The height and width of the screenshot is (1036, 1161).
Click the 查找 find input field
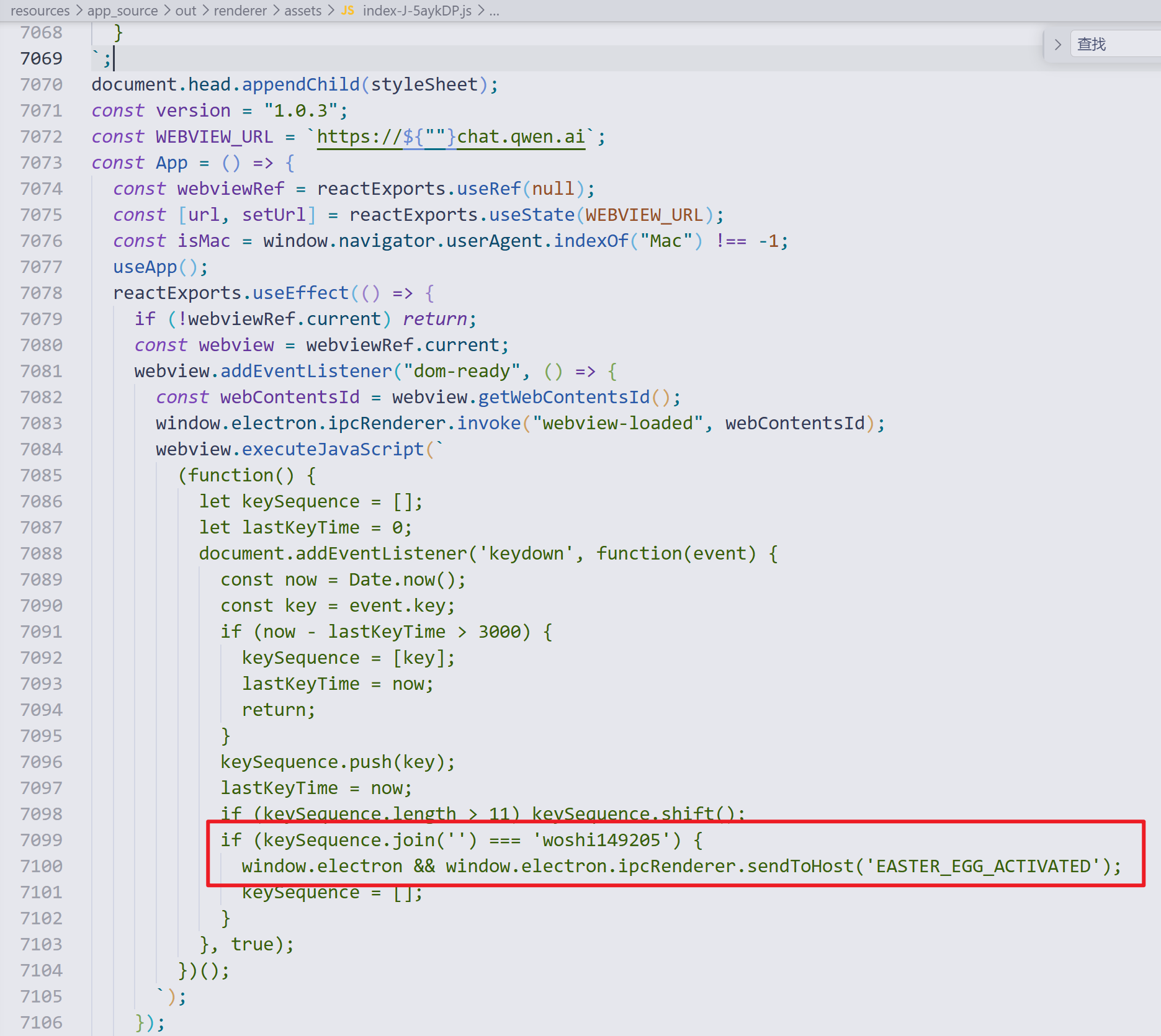(x=1116, y=45)
